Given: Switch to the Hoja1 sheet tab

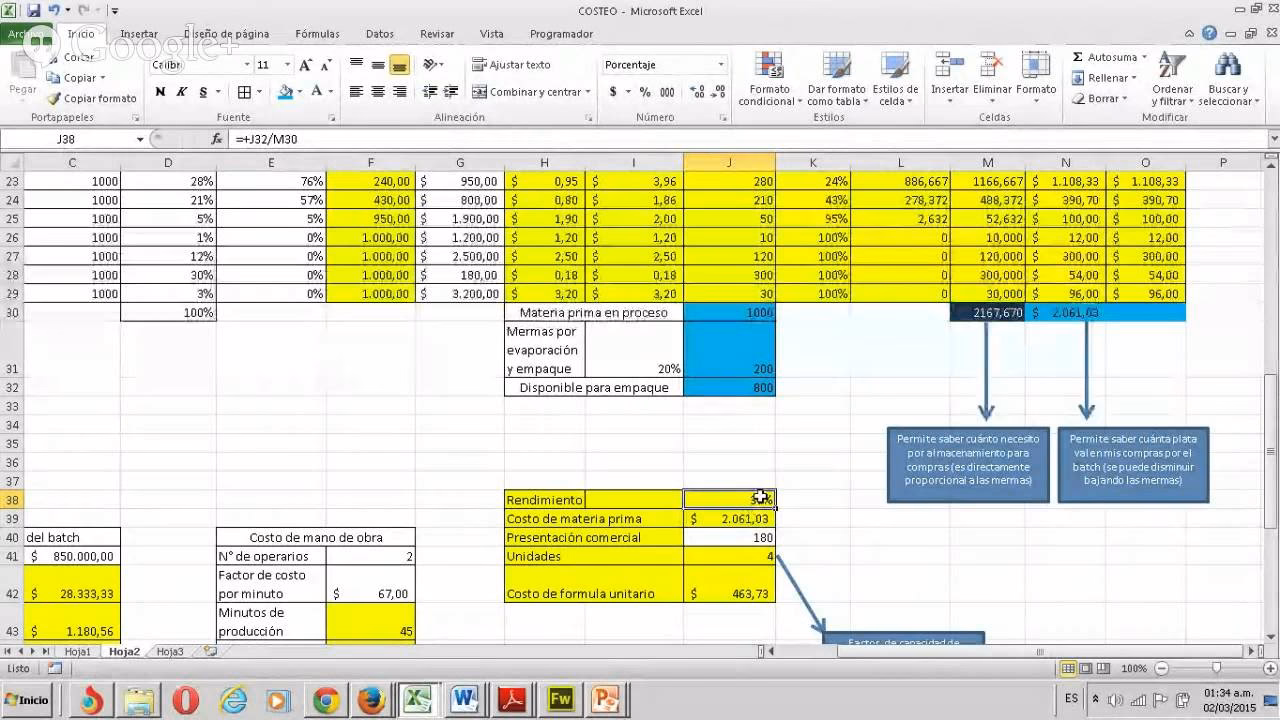Looking at the screenshot, I should (x=77, y=651).
